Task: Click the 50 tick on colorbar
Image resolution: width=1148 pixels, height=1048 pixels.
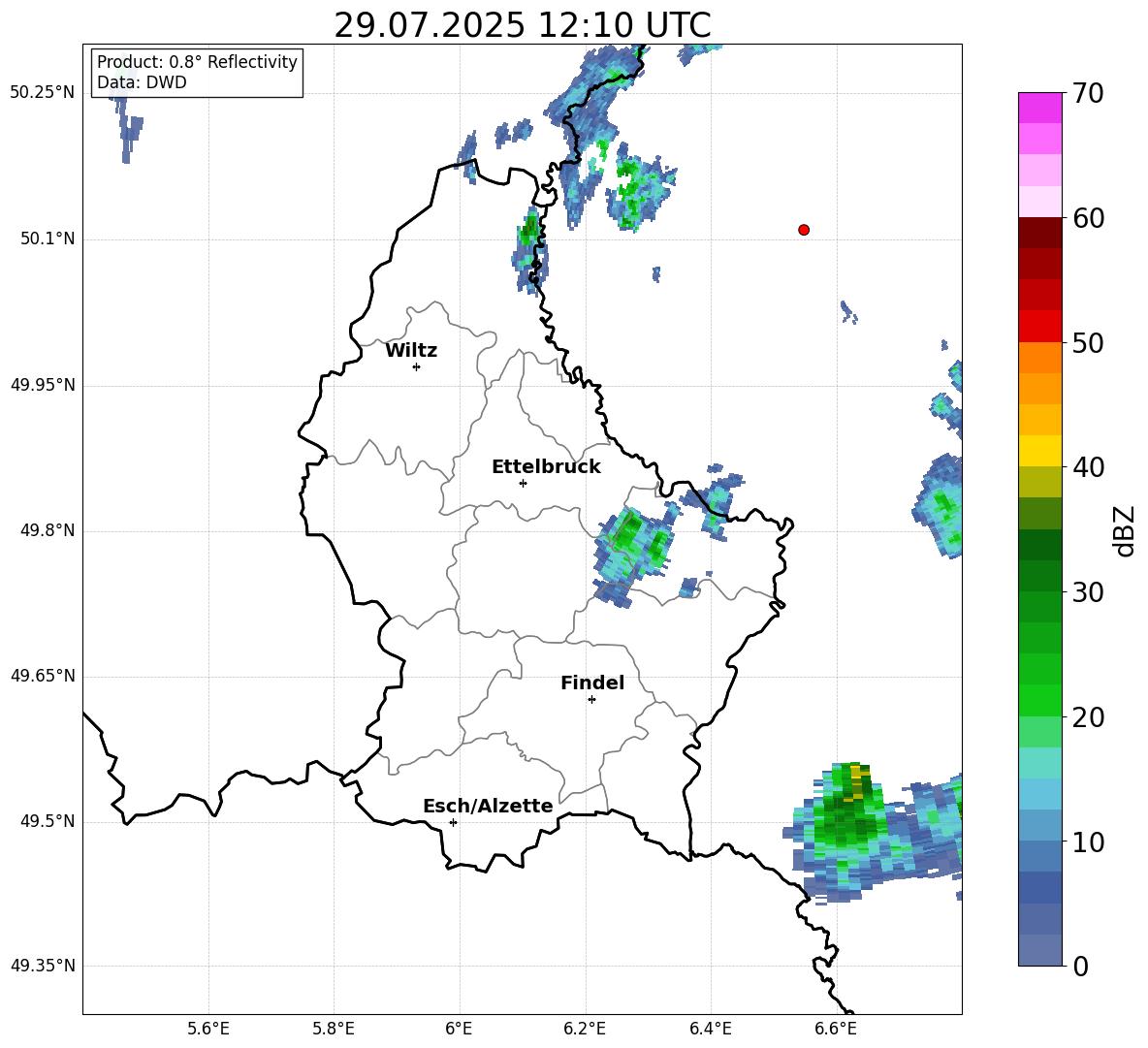Action: (1087, 342)
